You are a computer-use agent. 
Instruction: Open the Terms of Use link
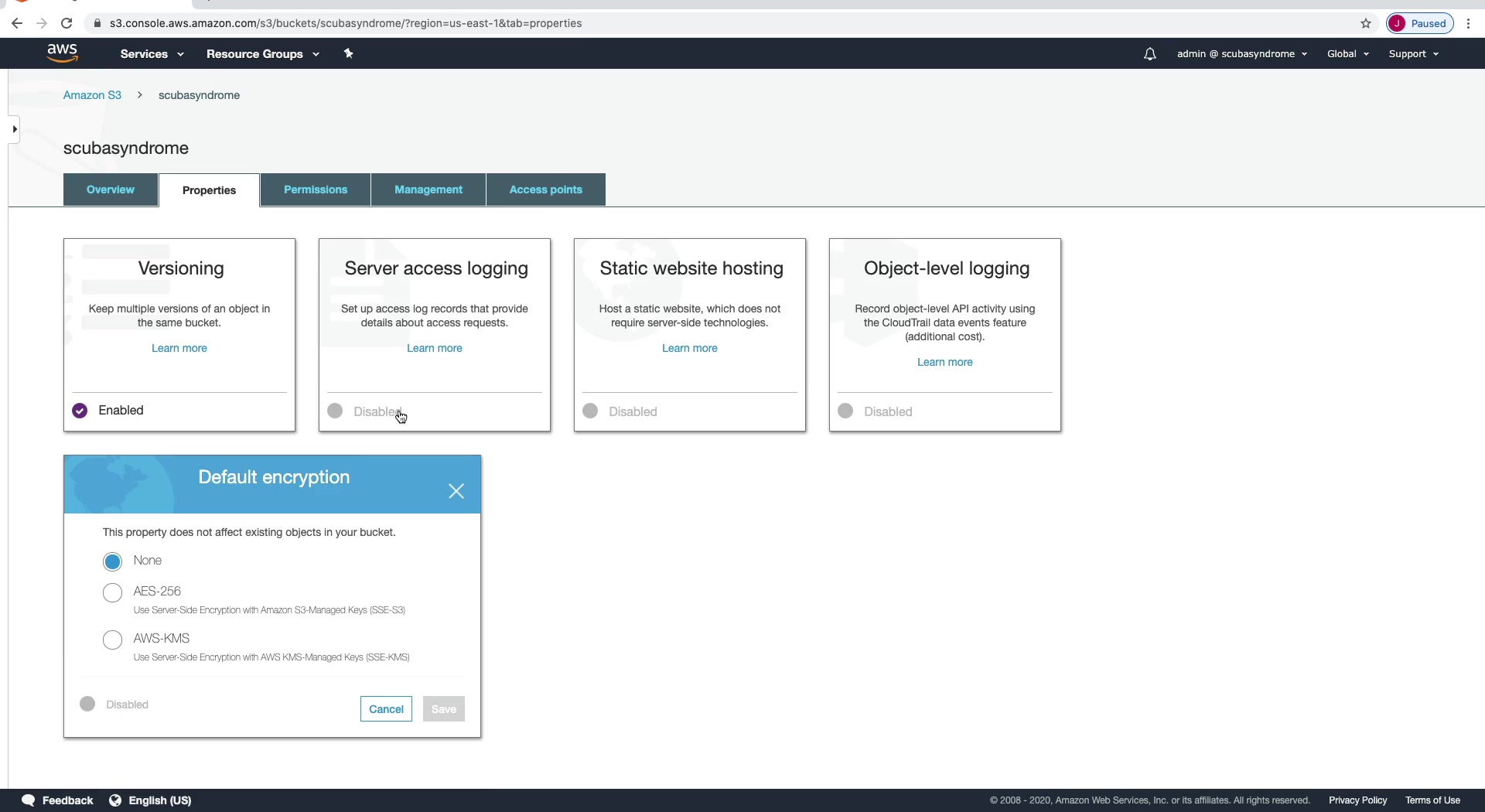point(1433,800)
